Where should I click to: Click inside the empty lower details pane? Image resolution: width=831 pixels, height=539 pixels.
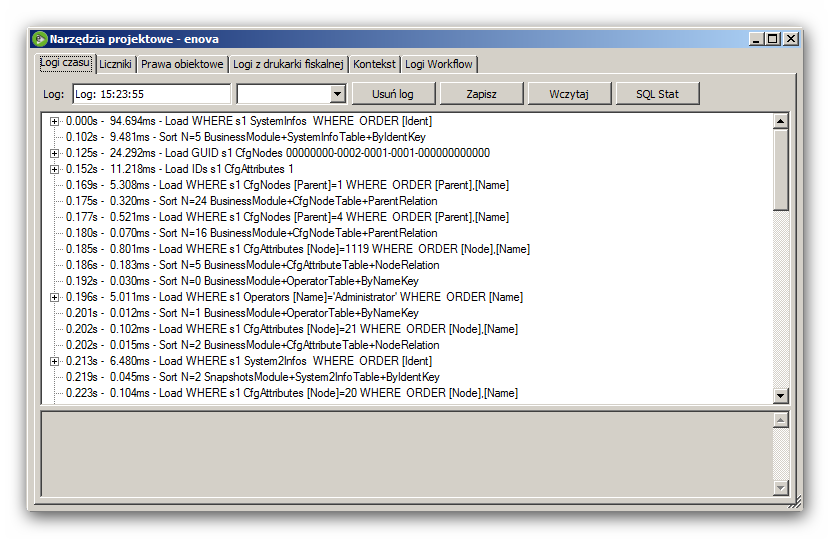point(407,454)
